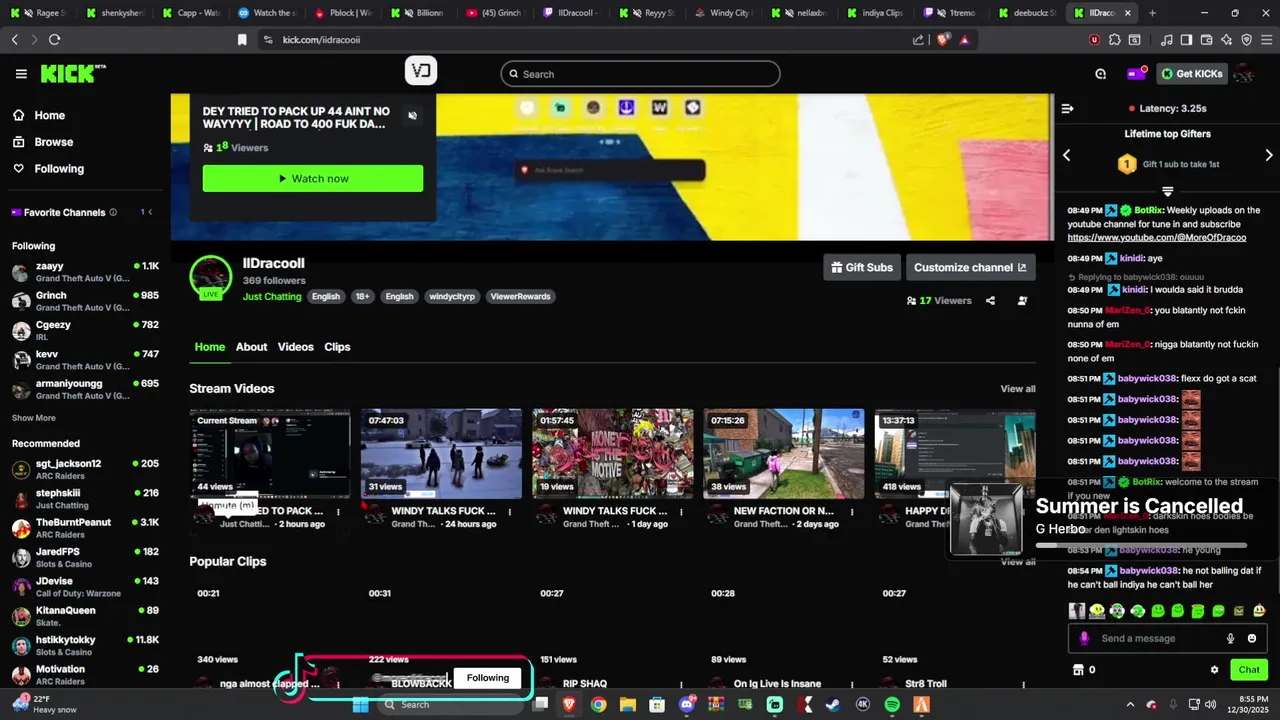Switch to channel Clips tab
Image resolution: width=1280 pixels, height=720 pixels.
tap(337, 347)
